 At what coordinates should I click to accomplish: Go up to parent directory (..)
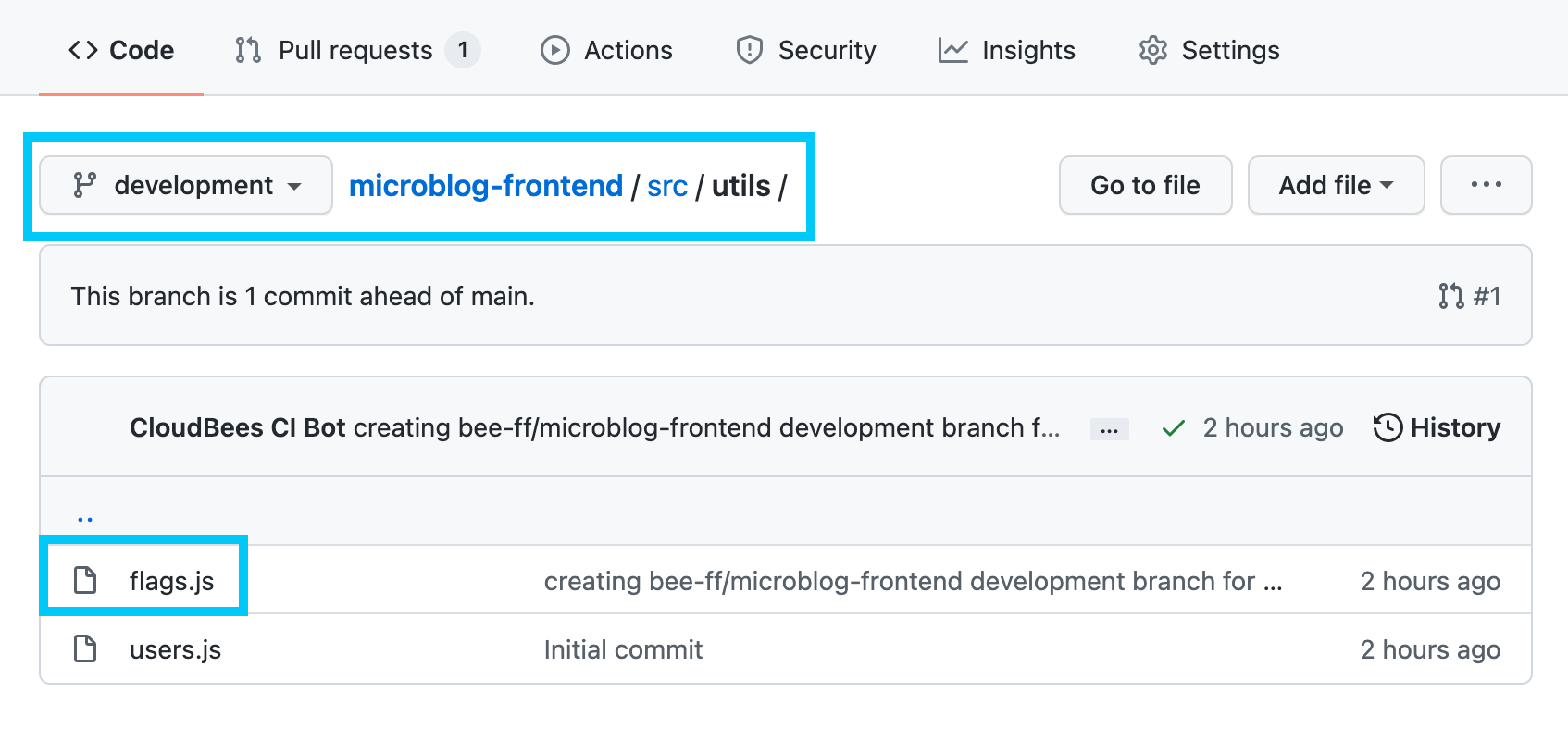85,515
